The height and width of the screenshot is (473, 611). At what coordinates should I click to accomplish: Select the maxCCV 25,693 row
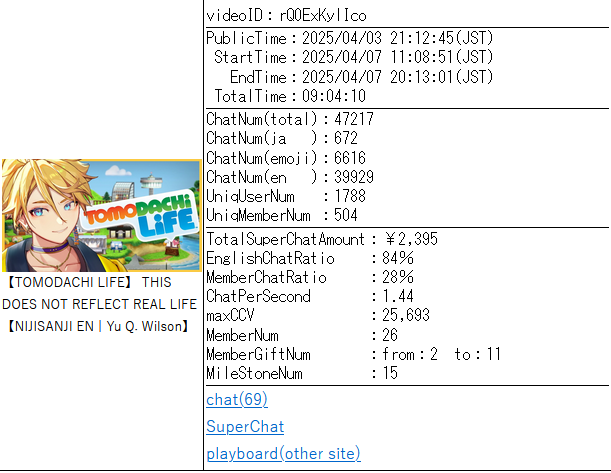(x=318, y=315)
